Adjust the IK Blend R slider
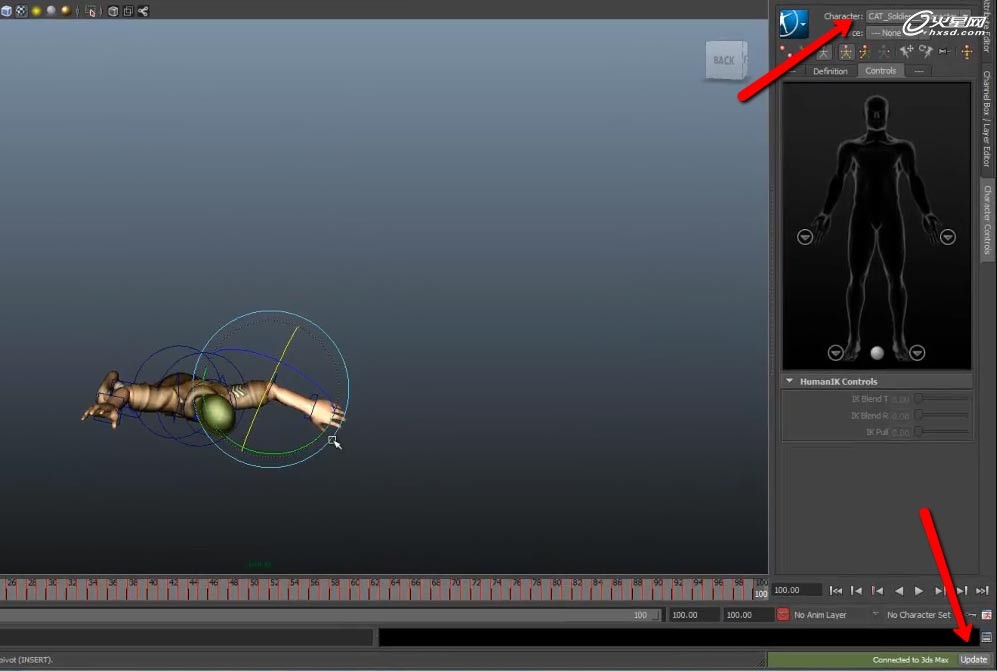 (943, 415)
